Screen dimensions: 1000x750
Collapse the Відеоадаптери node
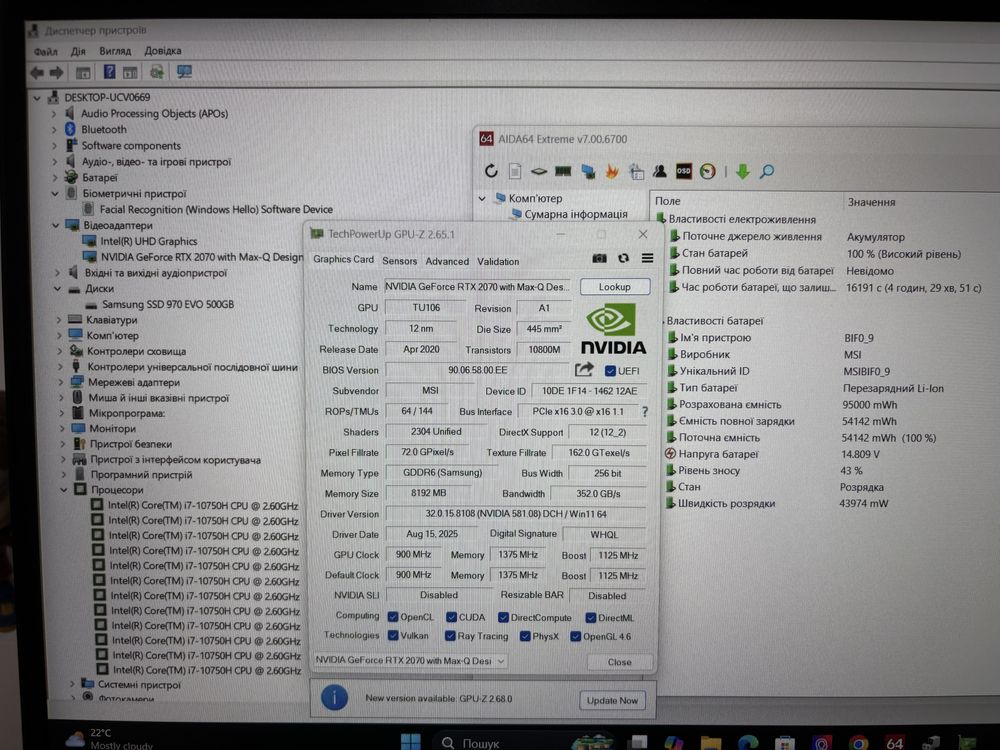pos(55,226)
